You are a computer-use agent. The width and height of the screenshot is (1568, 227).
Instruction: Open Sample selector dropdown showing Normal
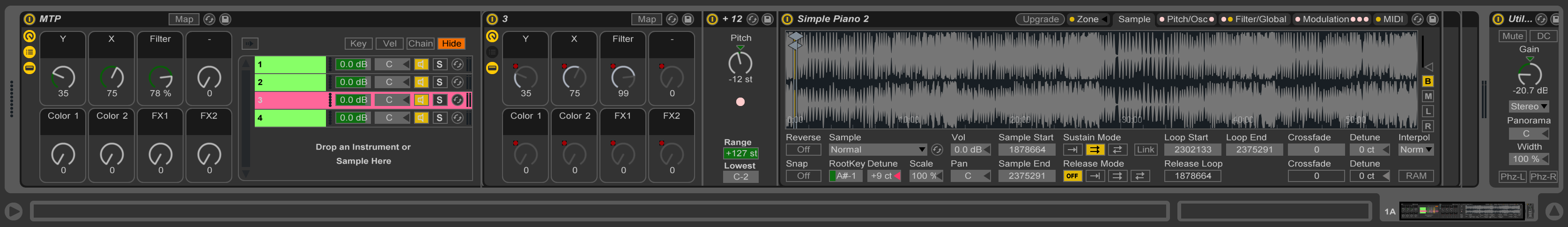tap(878, 150)
